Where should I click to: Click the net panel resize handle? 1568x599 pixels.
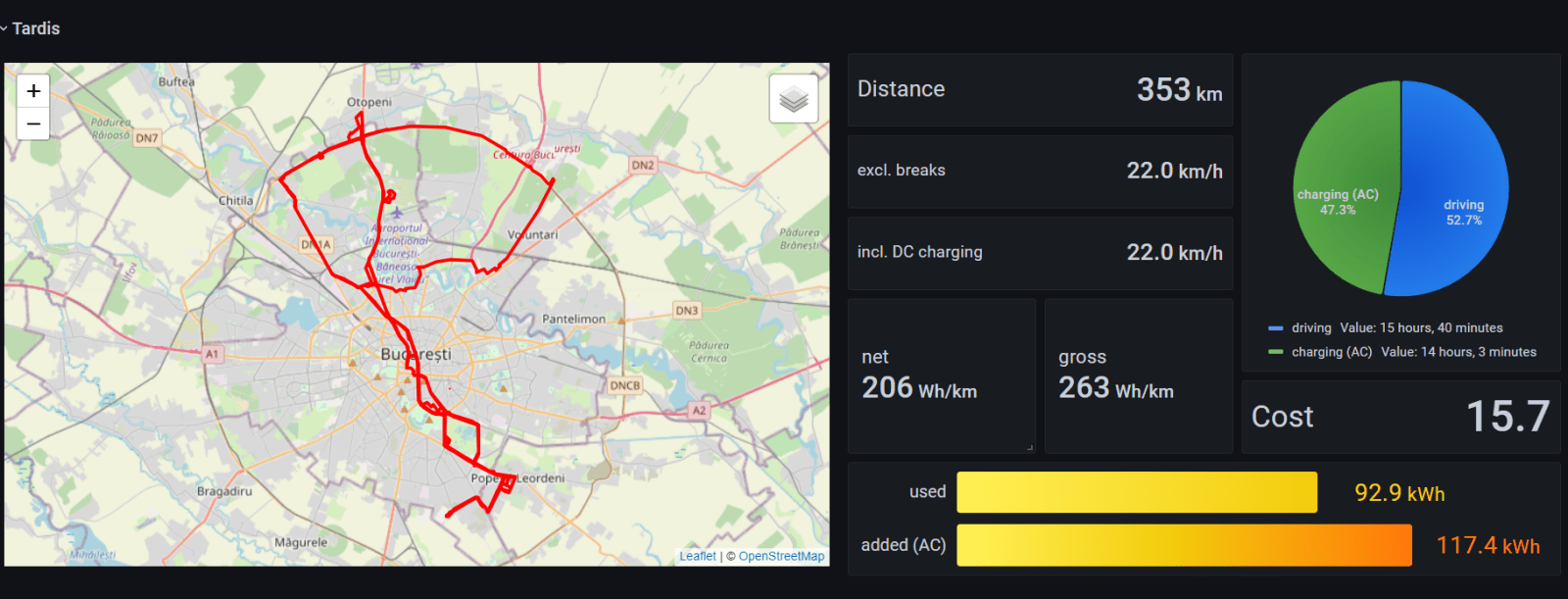coord(1030,447)
